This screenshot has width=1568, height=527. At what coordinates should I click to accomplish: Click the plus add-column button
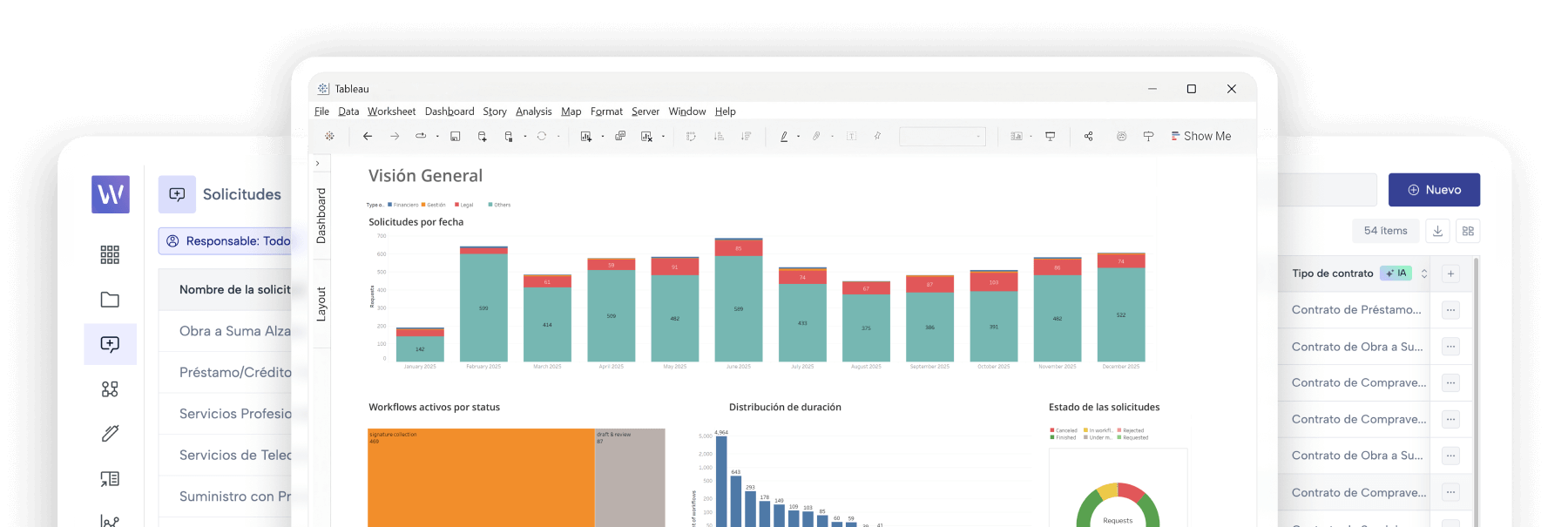(1450, 274)
